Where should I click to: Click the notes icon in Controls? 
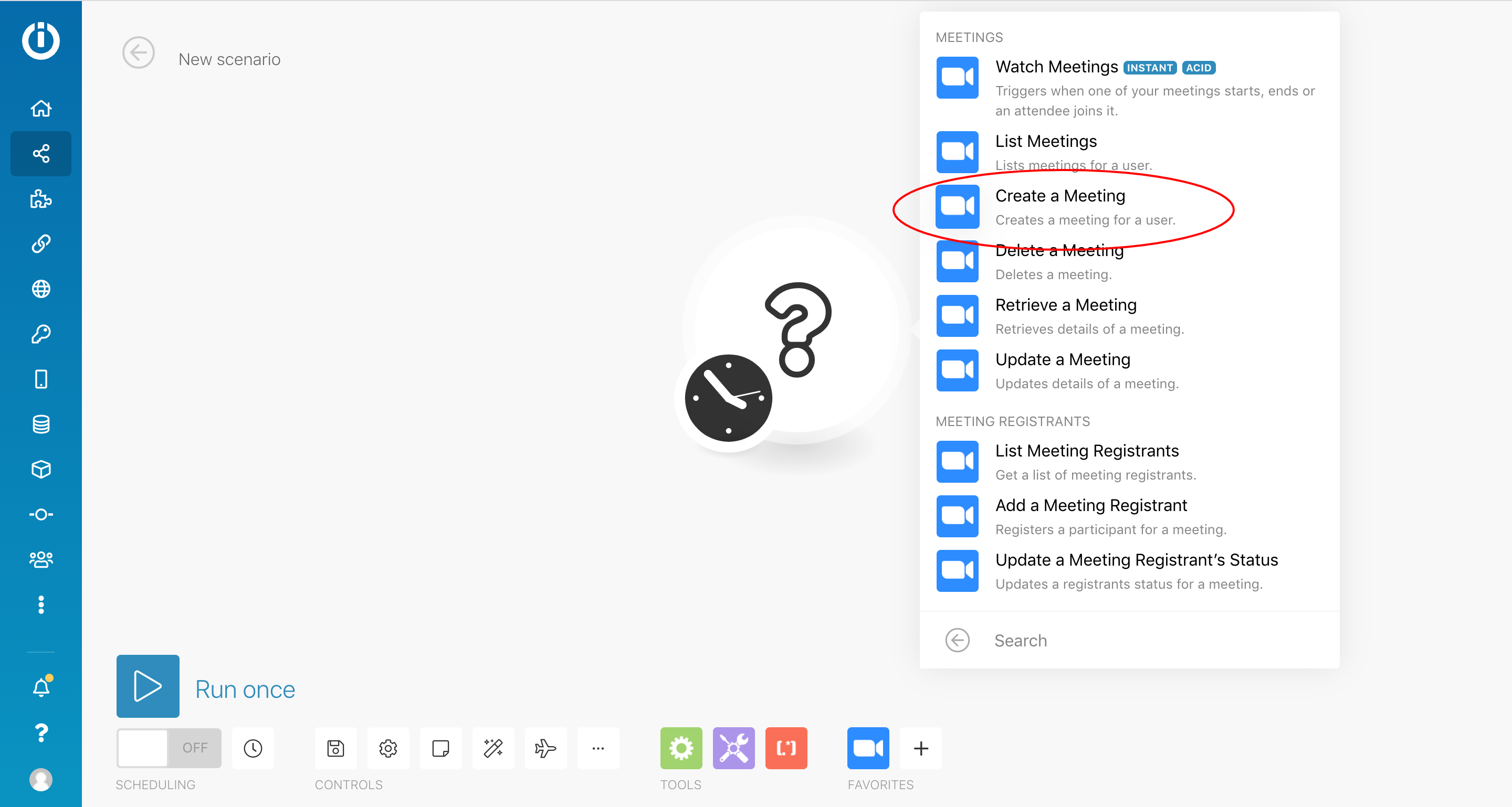[x=441, y=748]
